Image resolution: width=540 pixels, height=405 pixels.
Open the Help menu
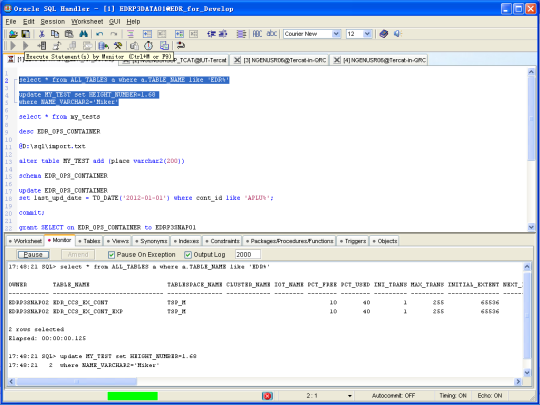pos(133,21)
